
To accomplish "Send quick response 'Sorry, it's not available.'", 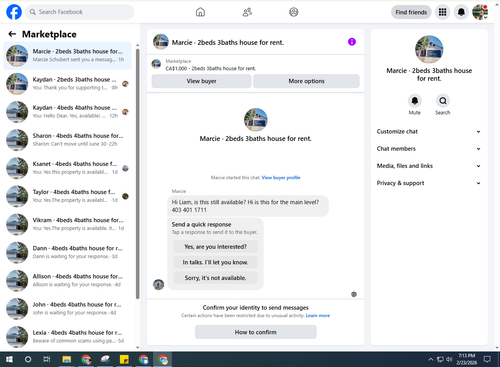I will click(215, 278).
